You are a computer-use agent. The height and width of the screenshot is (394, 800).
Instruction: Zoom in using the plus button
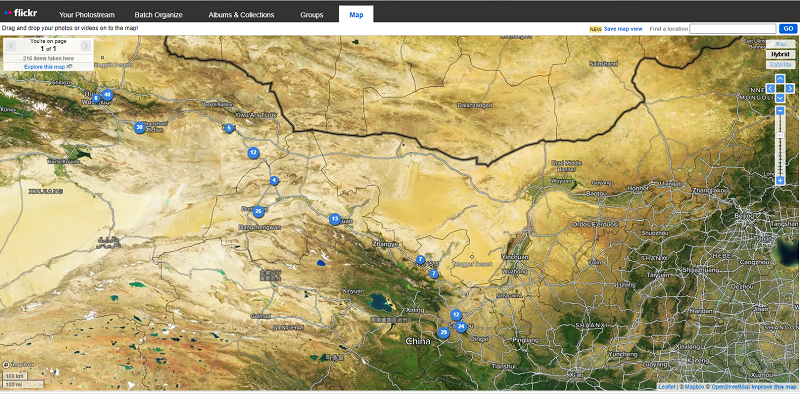pyautogui.click(x=780, y=180)
